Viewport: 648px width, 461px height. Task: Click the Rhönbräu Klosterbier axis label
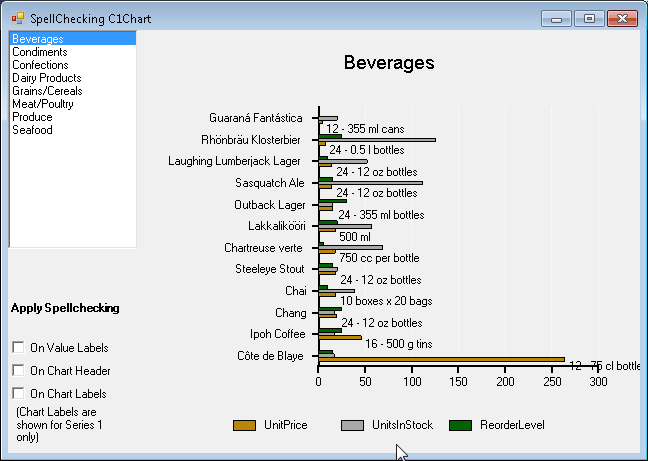(x=250, y=139)
